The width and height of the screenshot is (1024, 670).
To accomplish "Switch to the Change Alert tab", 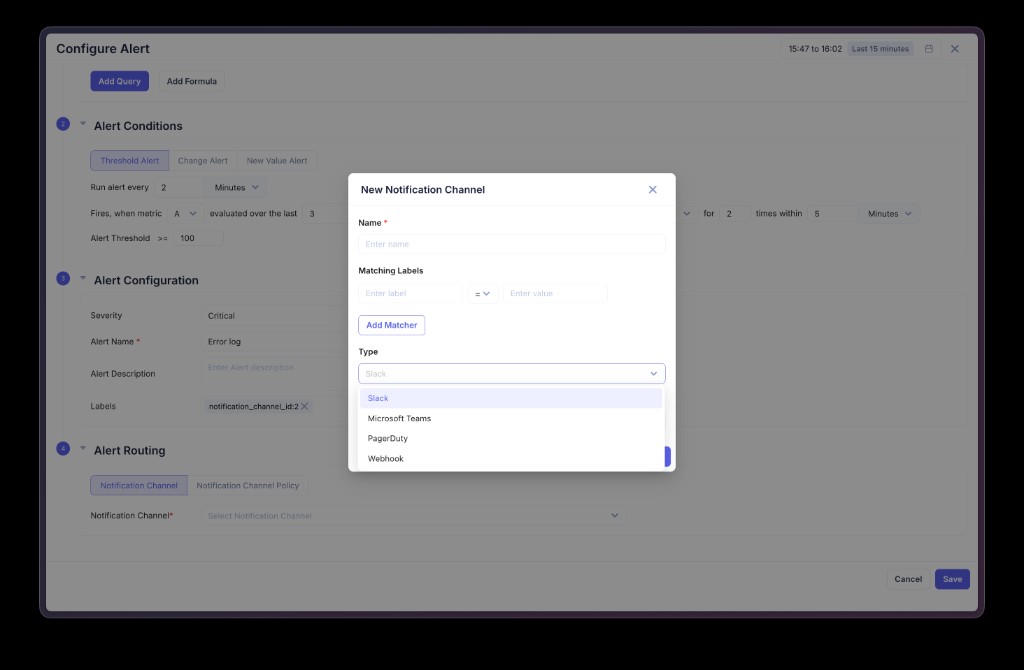I will 203,159.
